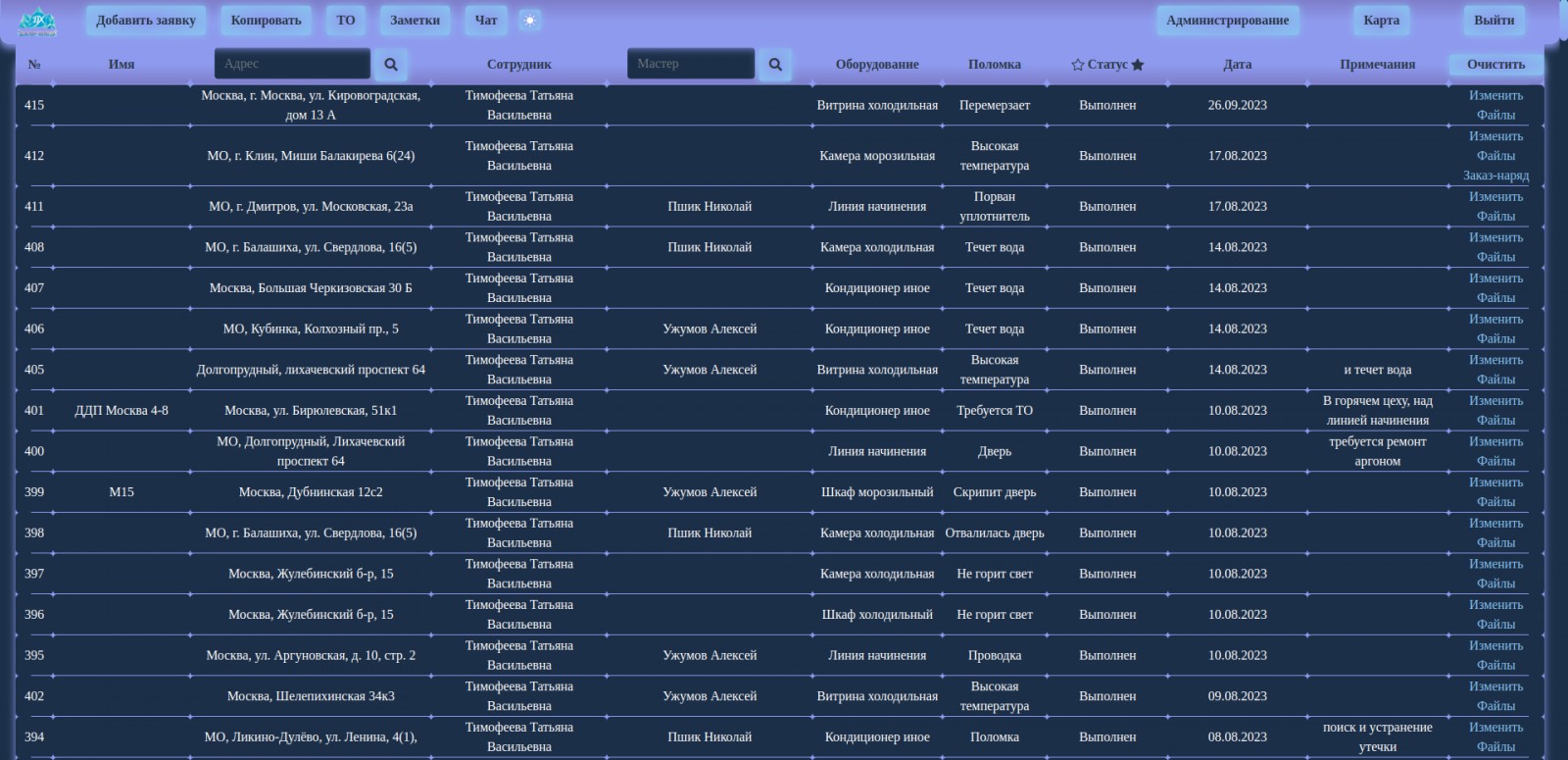The image size is (1568, 760).
Task: Click the date 08.08.2023
Action: pyautogui.click(x=1238, y=737)
